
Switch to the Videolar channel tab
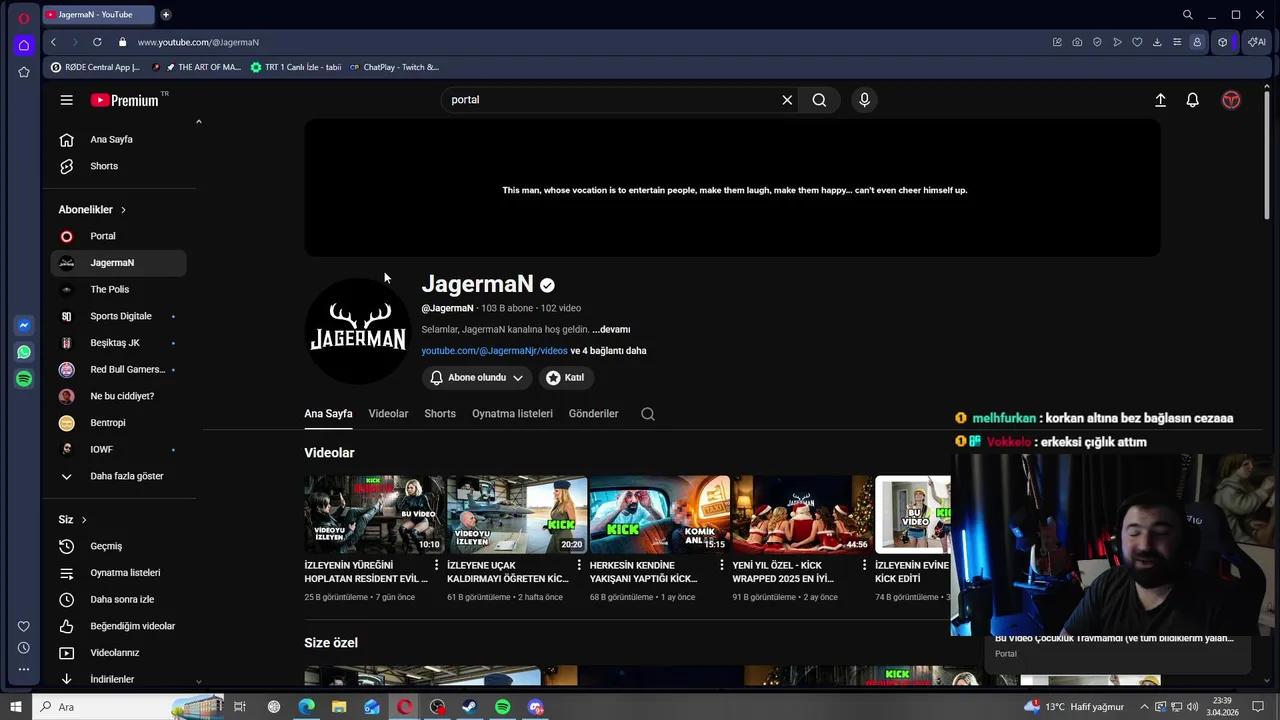(x=388, y=413)
